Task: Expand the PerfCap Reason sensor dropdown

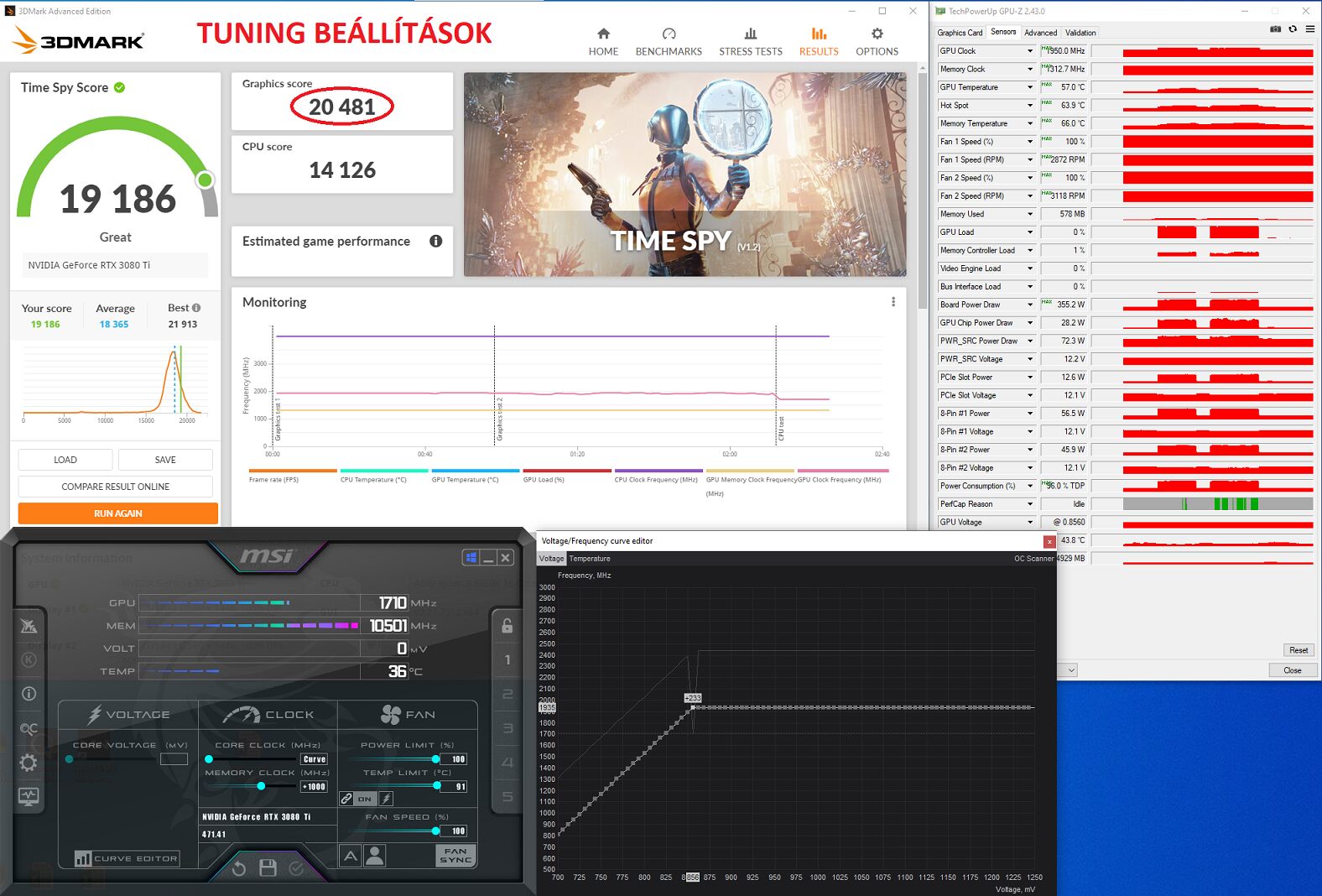Action: coord(1030,504)
